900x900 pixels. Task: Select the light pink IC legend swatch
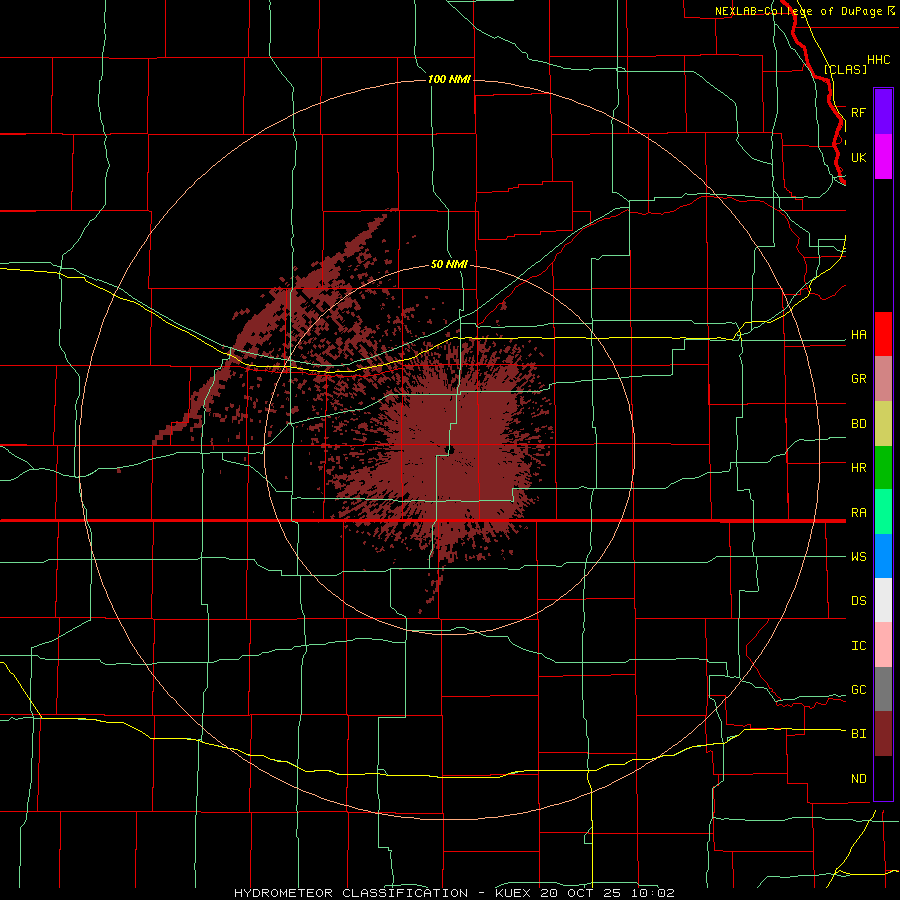883,645
